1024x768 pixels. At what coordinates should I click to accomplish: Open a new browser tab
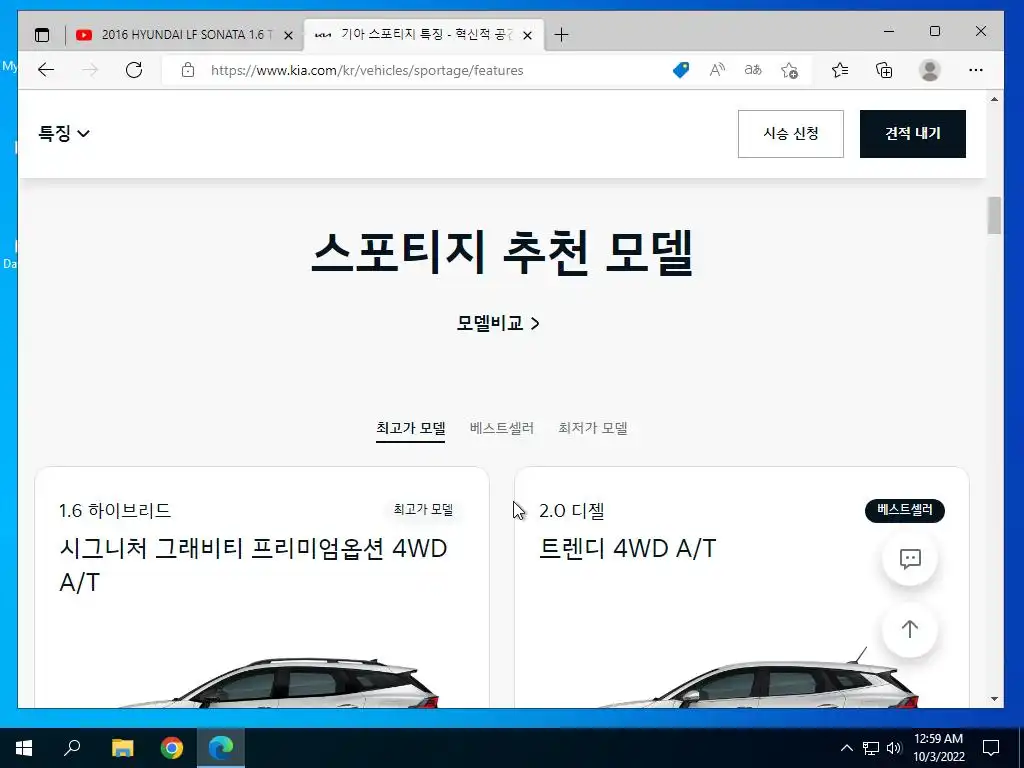[x=561, y=35]
